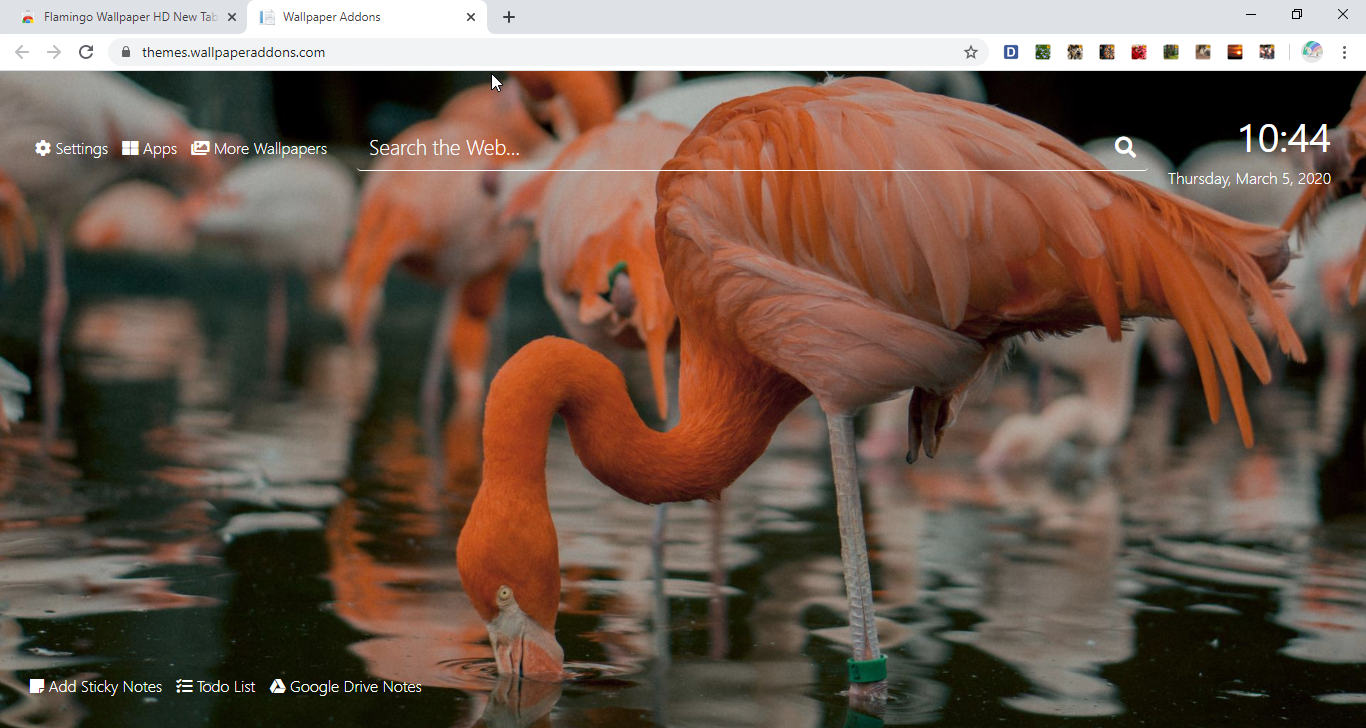Click the orange sunset wallpaper extension icon

[x=1235, y=52]
